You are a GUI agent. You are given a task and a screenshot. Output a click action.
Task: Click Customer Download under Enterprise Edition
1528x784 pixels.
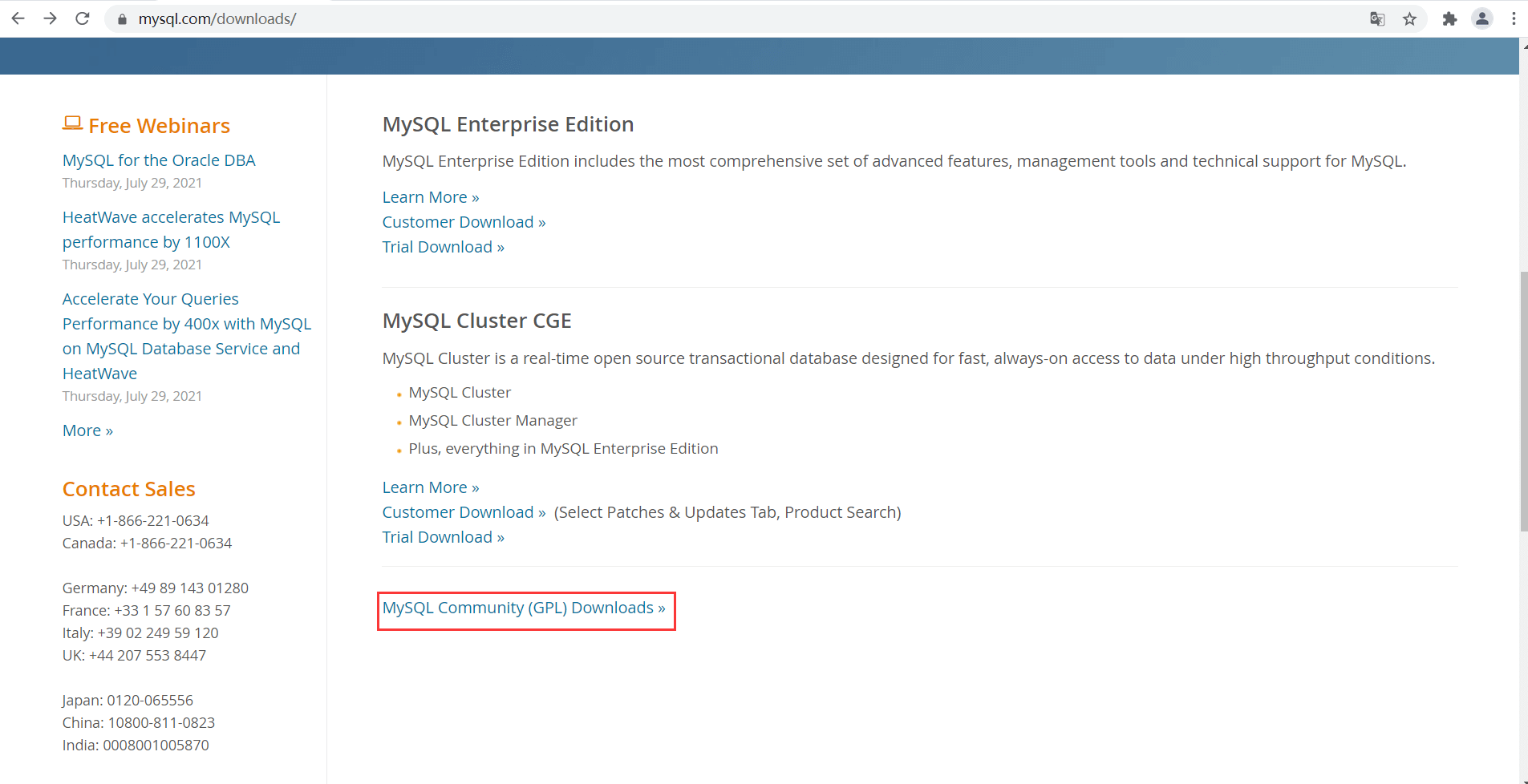[x=464, y=222]
